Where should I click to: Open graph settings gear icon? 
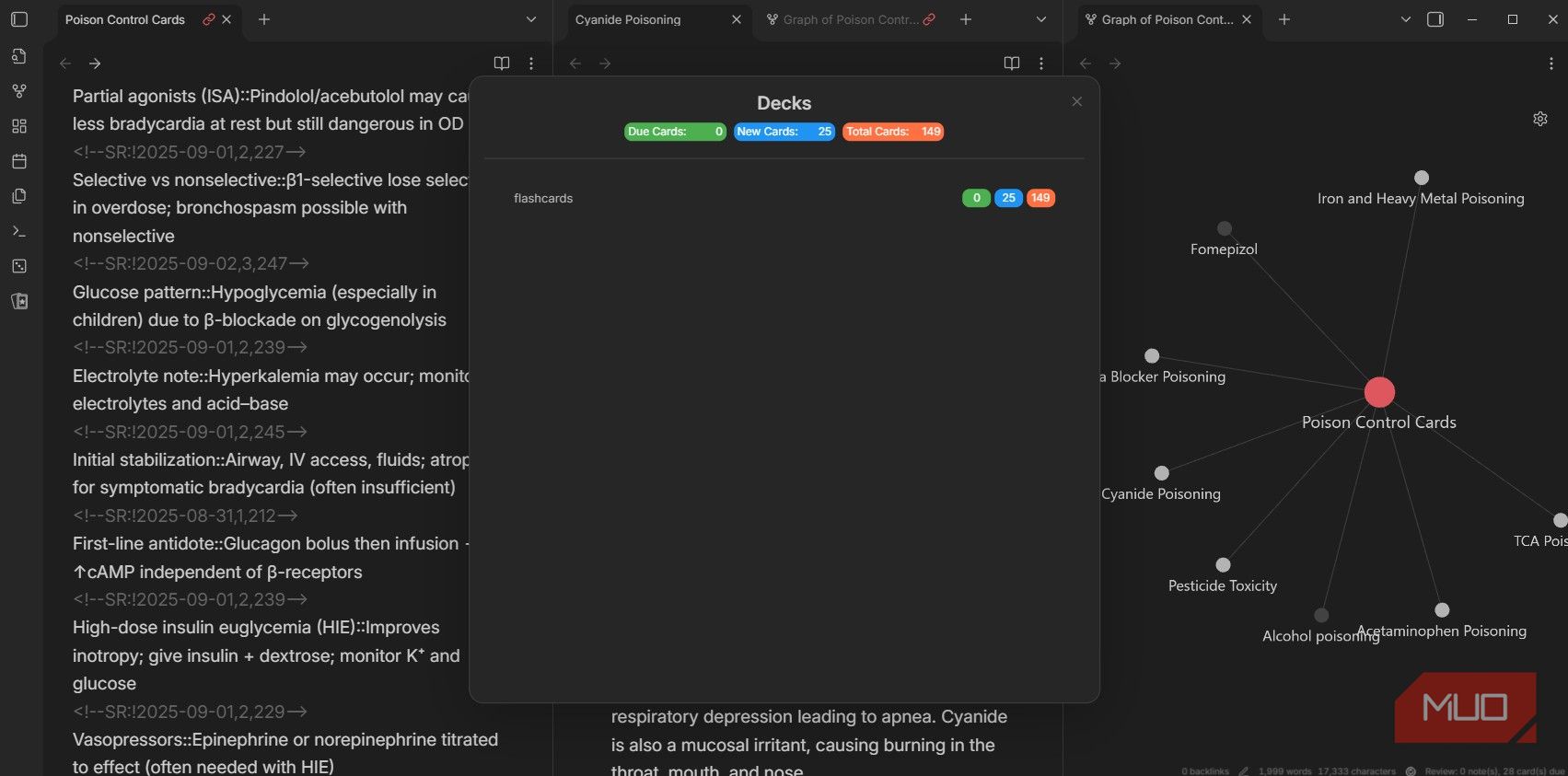tap(1540, 119)
